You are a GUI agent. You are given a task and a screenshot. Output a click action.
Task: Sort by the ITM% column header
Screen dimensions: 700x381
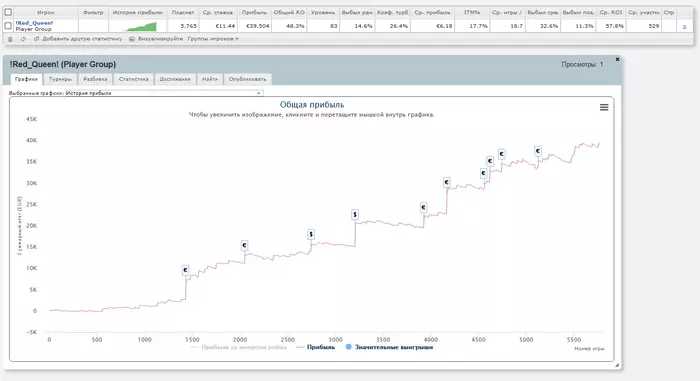pos(472,13)
